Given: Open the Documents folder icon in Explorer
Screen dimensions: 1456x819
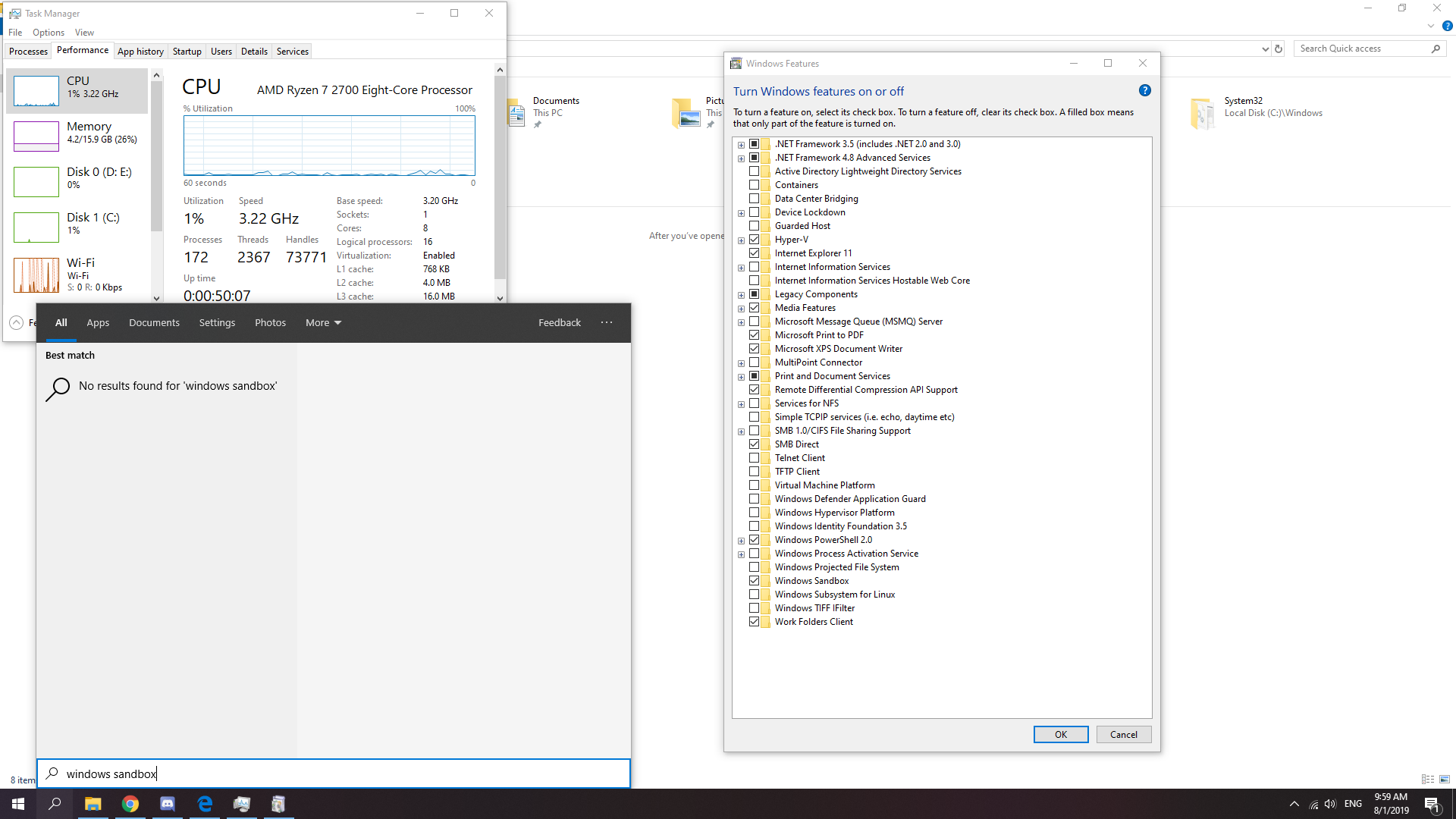Looking at the screenshot, I should (x=517, y=113).
